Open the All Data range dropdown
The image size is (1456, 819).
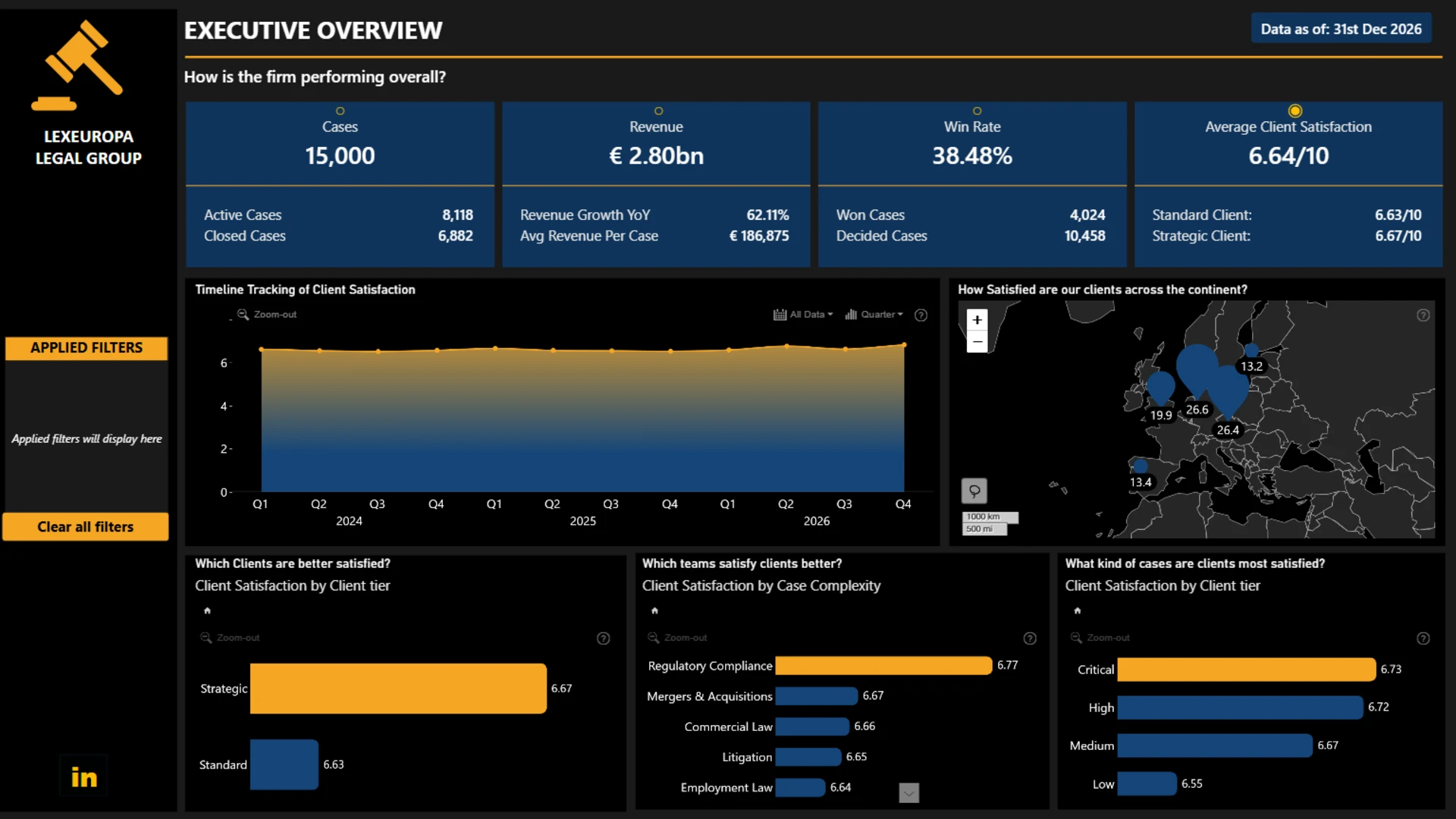[803, 315]
